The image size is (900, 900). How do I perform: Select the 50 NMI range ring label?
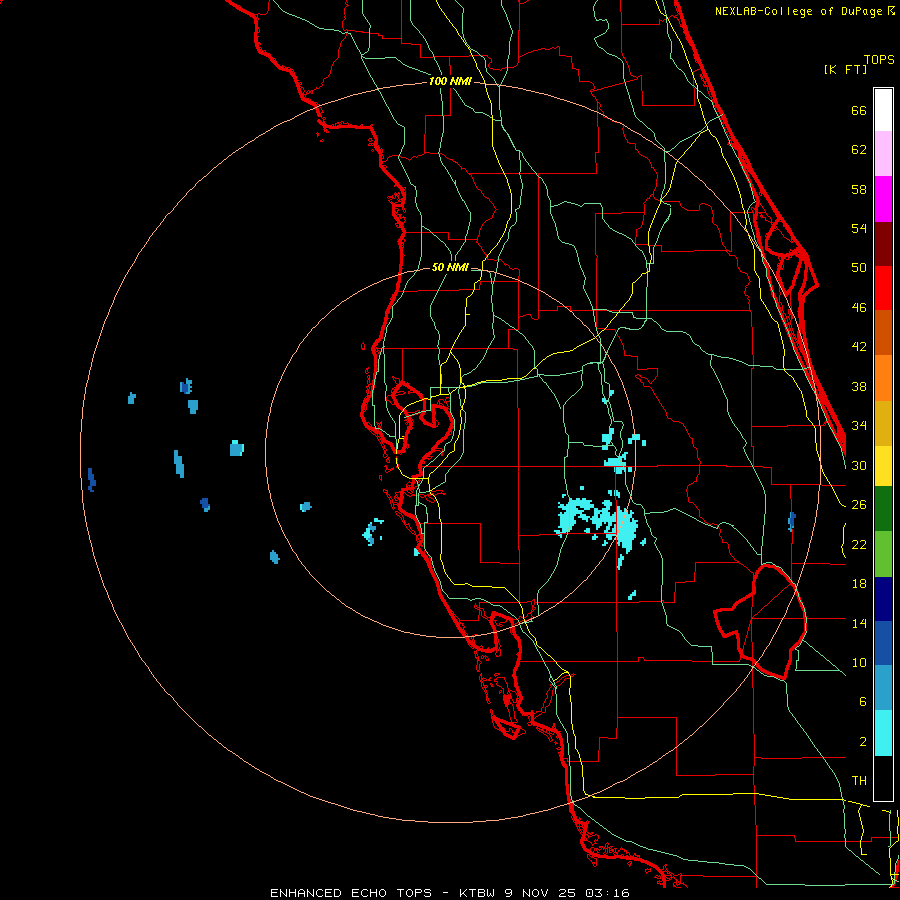click(450, 267)
